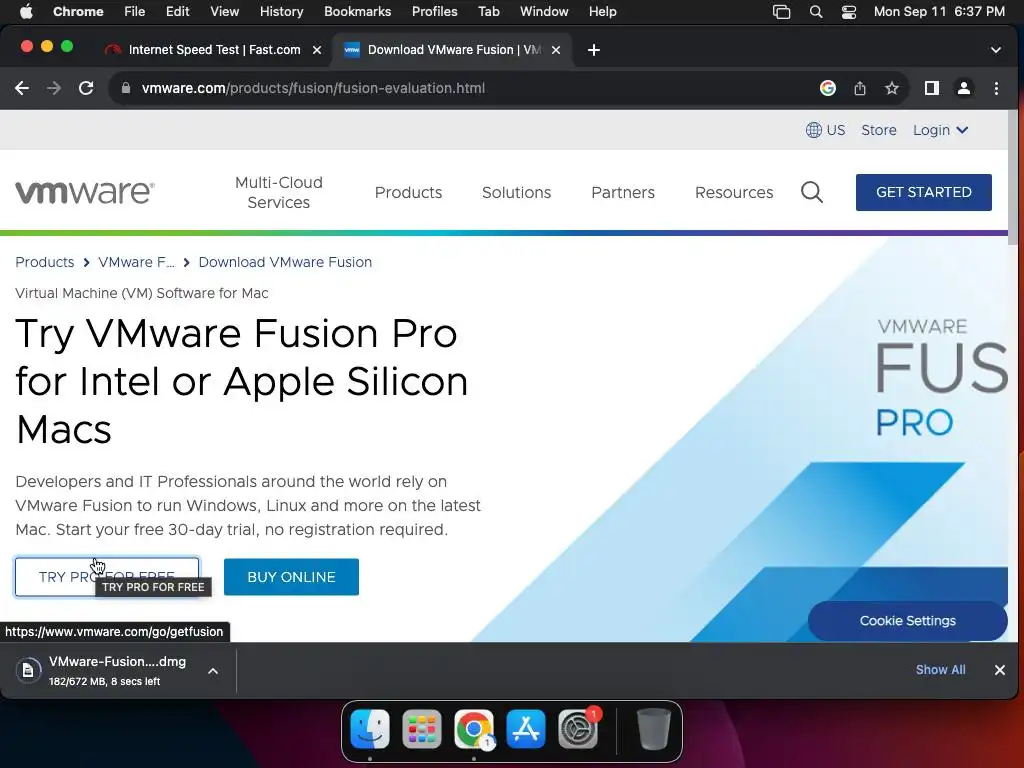The width and height of the screenshot is (1024, 768).
Task: Open the Profiles menu
Action: point(434,11)
